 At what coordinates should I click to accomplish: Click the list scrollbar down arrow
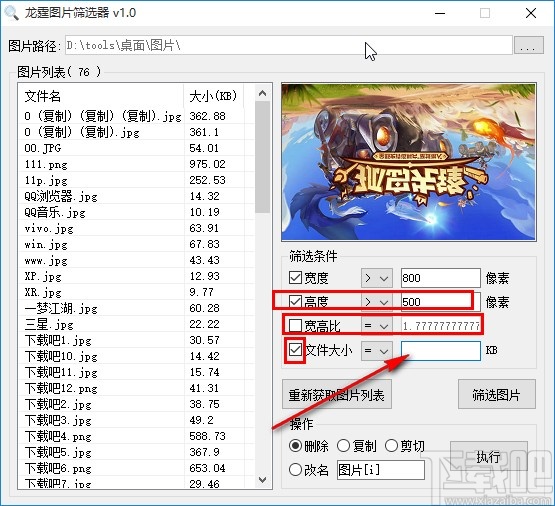click(262, 480)
